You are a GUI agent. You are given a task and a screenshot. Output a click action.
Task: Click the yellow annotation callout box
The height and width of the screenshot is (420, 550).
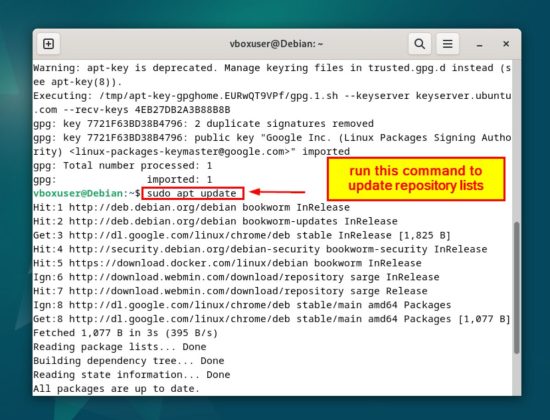(x=416, y=179)
